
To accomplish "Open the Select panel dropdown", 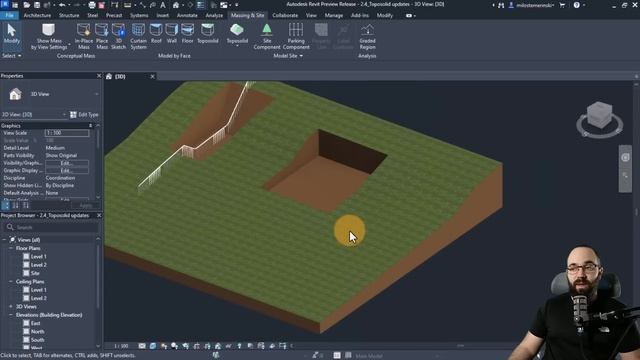I will point(11,56).
